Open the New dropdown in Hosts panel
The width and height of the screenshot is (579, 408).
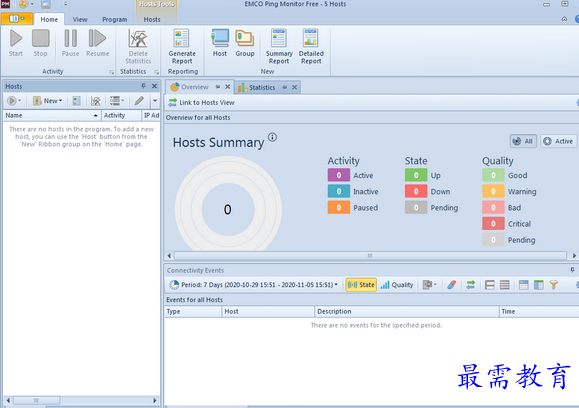(48, 100)
